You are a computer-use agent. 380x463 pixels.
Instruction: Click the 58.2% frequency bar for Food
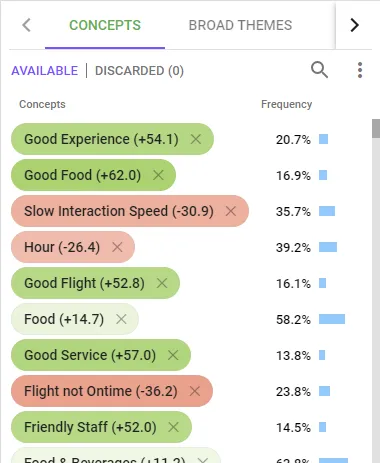tap(332, 319)
